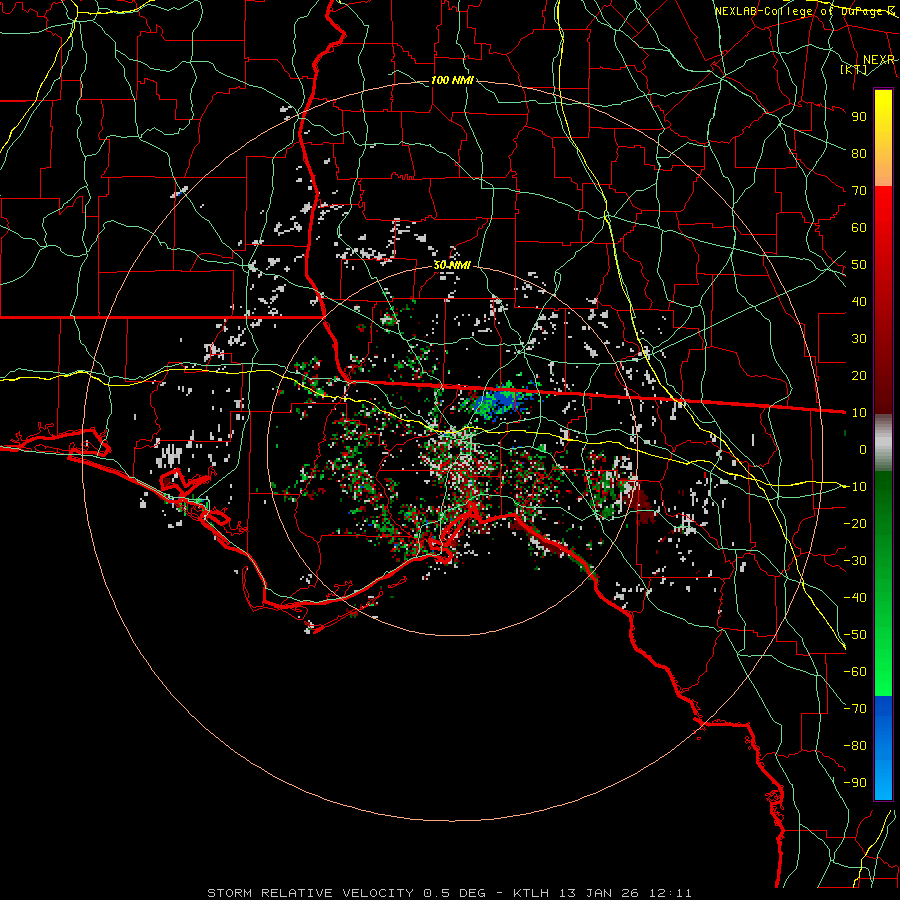
Task: Click the -50 value on velocity scale
Action: 855,635
